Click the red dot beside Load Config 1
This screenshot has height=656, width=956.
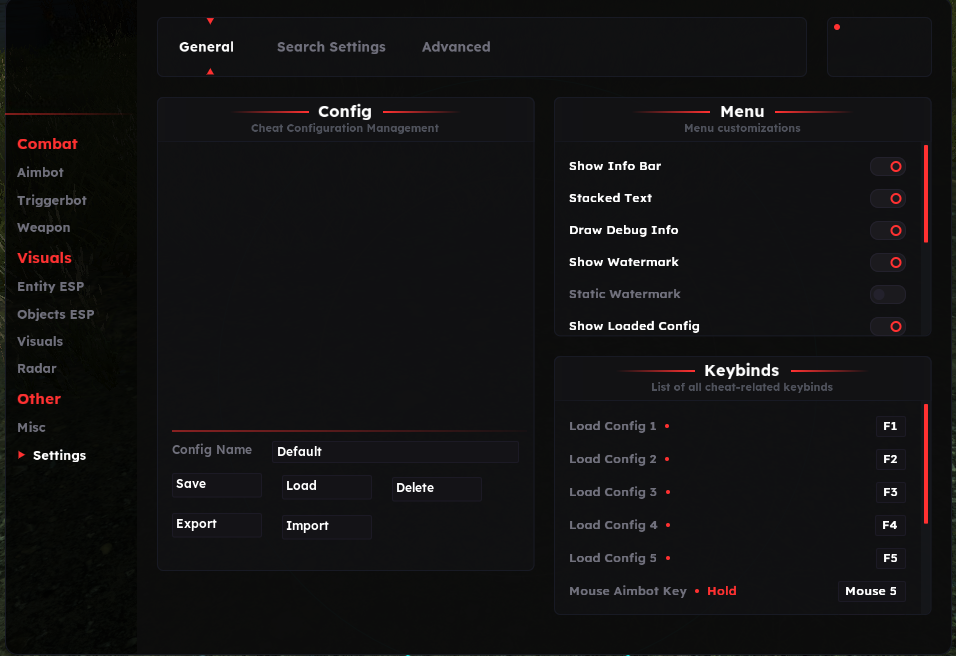(x=667, y=427)
